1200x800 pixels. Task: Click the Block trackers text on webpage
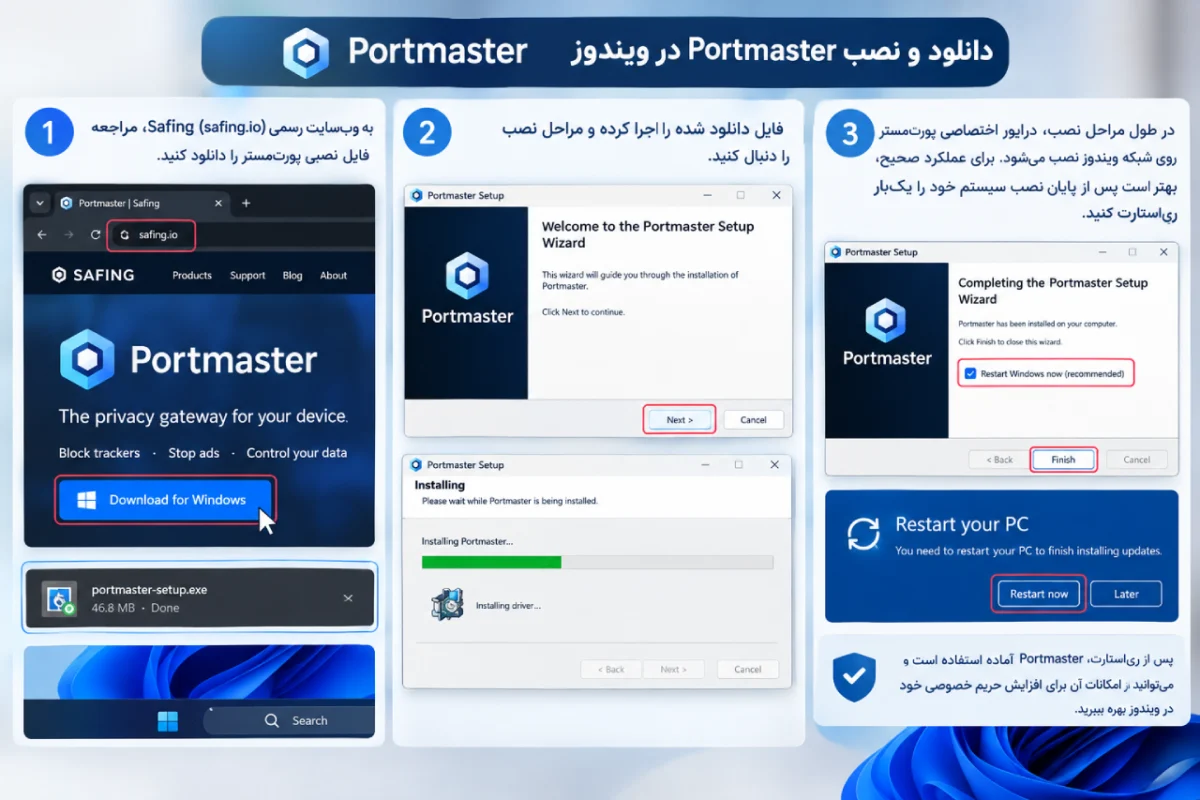click(99, 453)
